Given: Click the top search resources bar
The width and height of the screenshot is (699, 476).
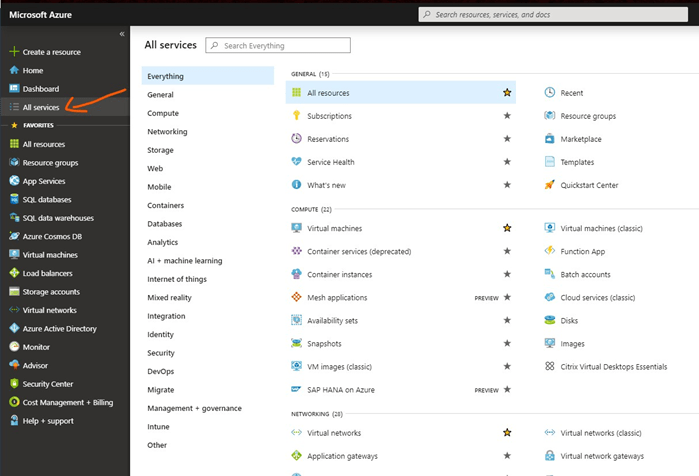Looking at the screenshot, I should (555, 15).
